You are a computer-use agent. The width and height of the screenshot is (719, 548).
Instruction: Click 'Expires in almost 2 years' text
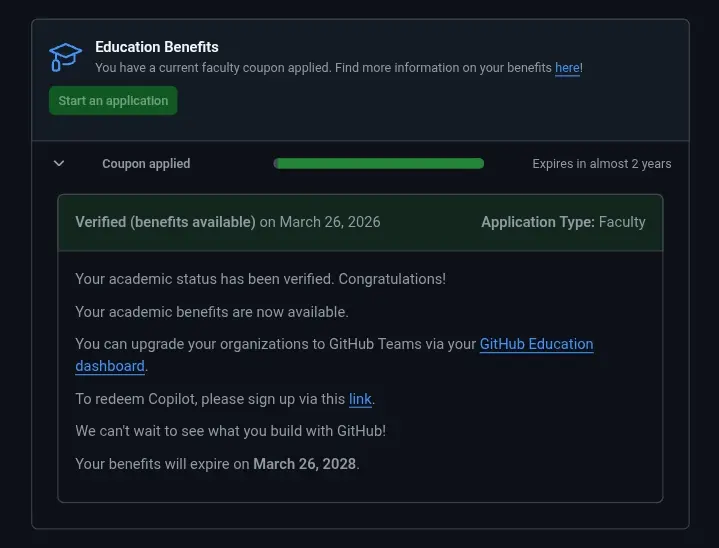point(602,164)
